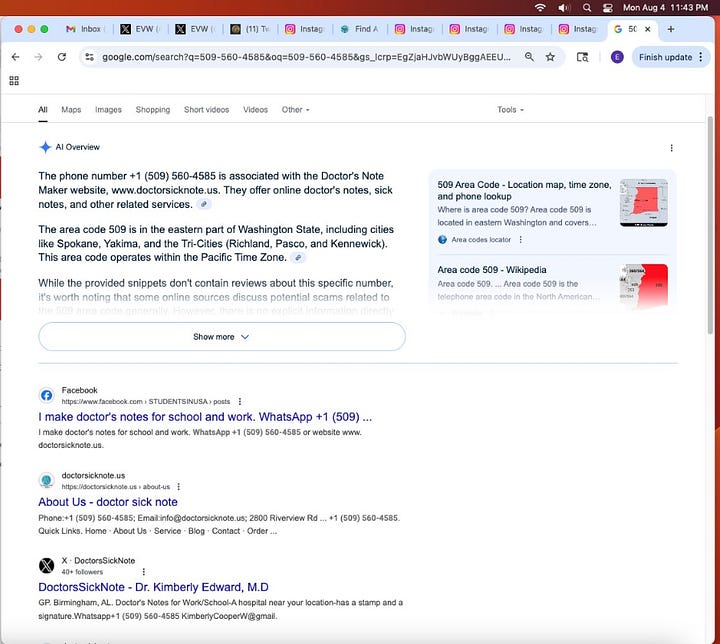The image size is (720, 644).
Task: Open 'About Us - doctor sick note' result
Action: coord(108,502)
